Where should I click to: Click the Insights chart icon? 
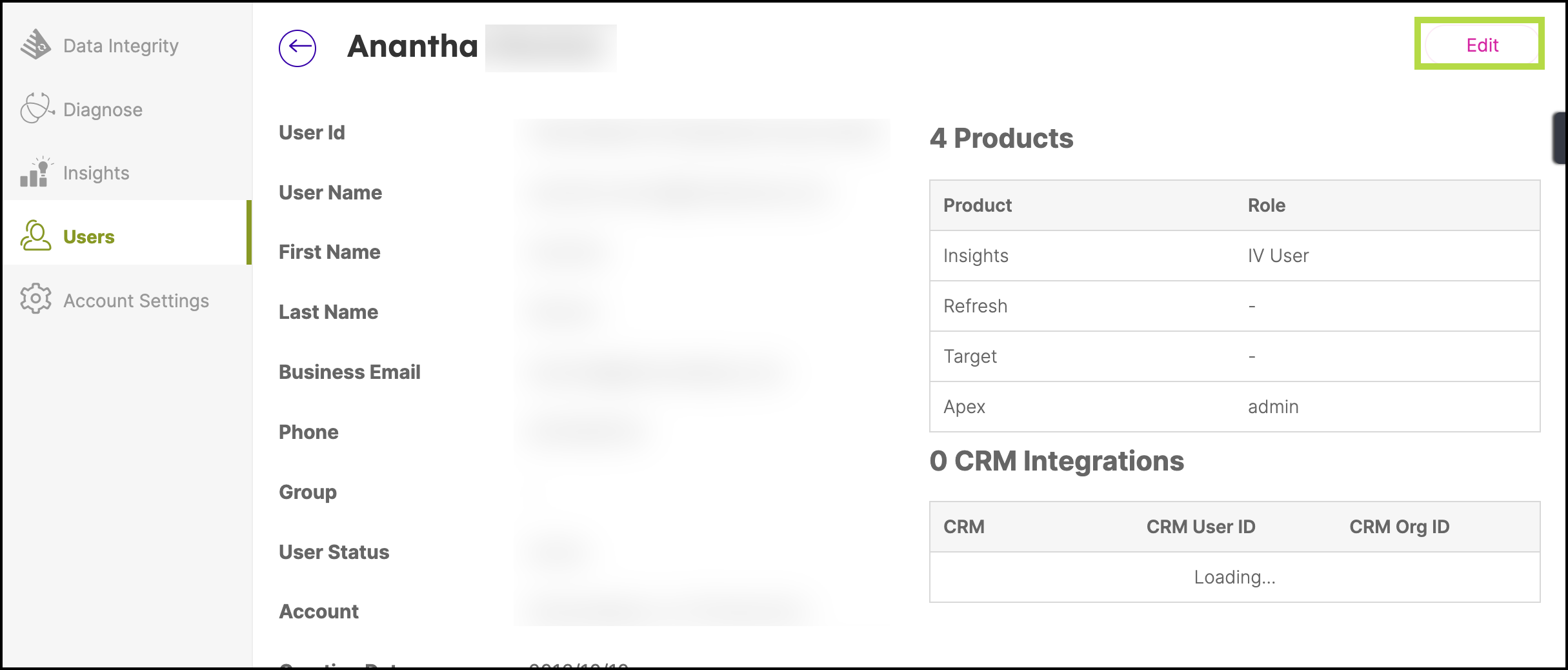coord(35,172)
